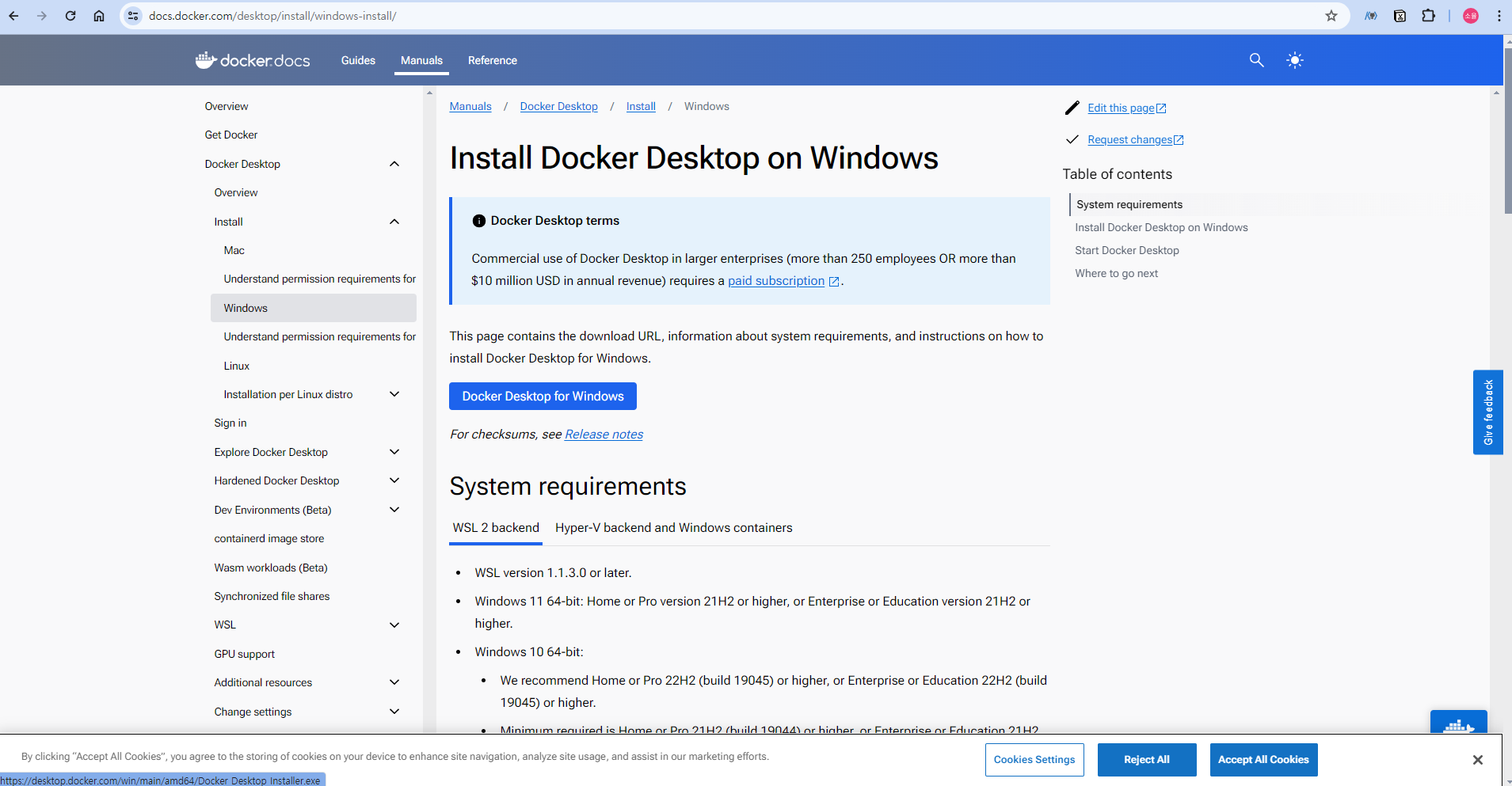This screenshot has width=1512, height=786.
Task: Open the Chrome three-dot menu
Action: pyautogui.click(x=1499, y=16)
